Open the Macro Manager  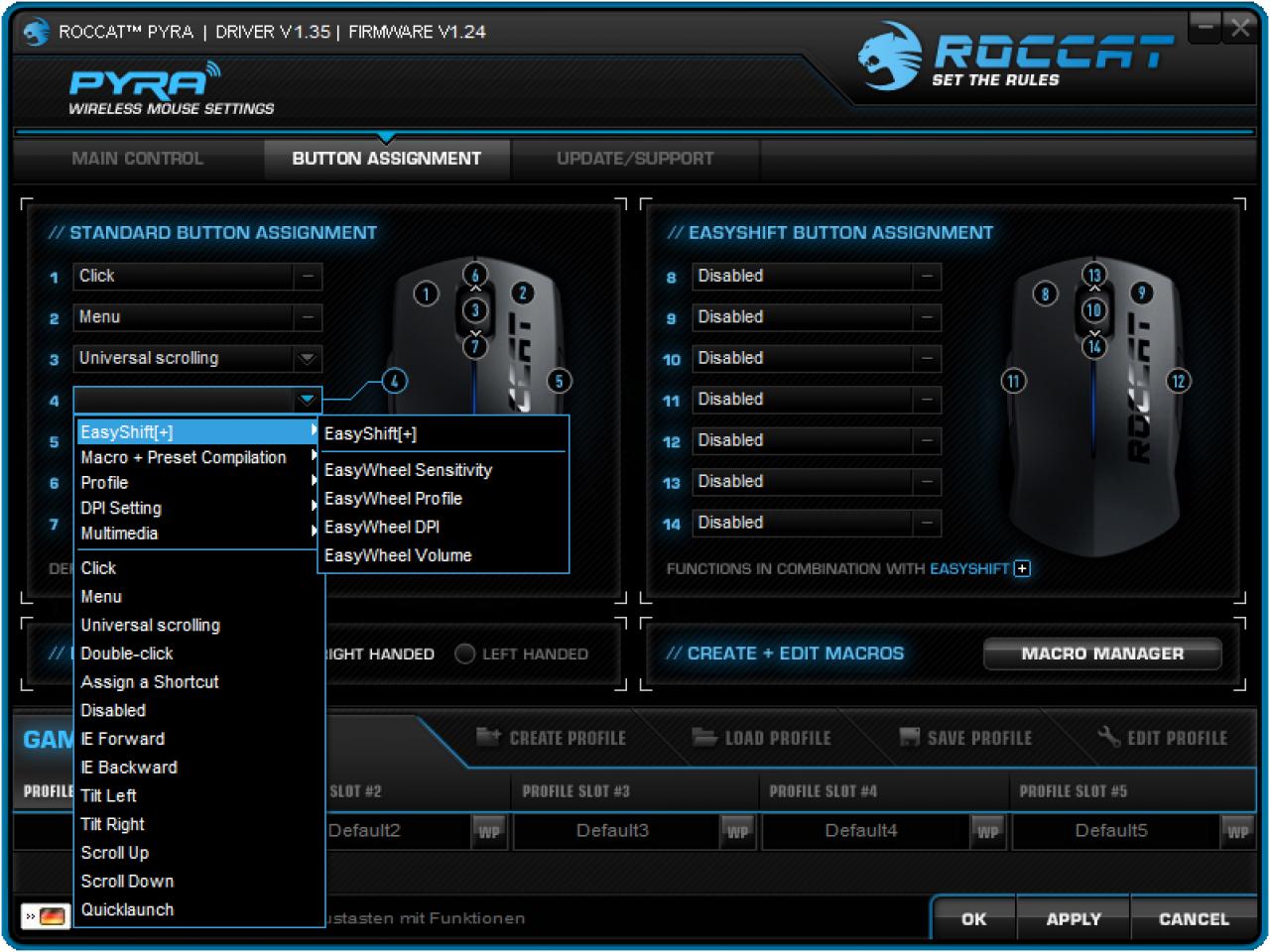coord(1102,654)
